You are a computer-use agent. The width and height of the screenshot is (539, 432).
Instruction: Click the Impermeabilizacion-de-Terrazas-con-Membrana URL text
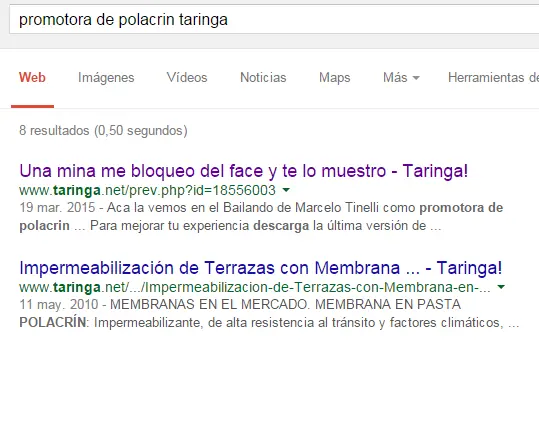[255, 287]
